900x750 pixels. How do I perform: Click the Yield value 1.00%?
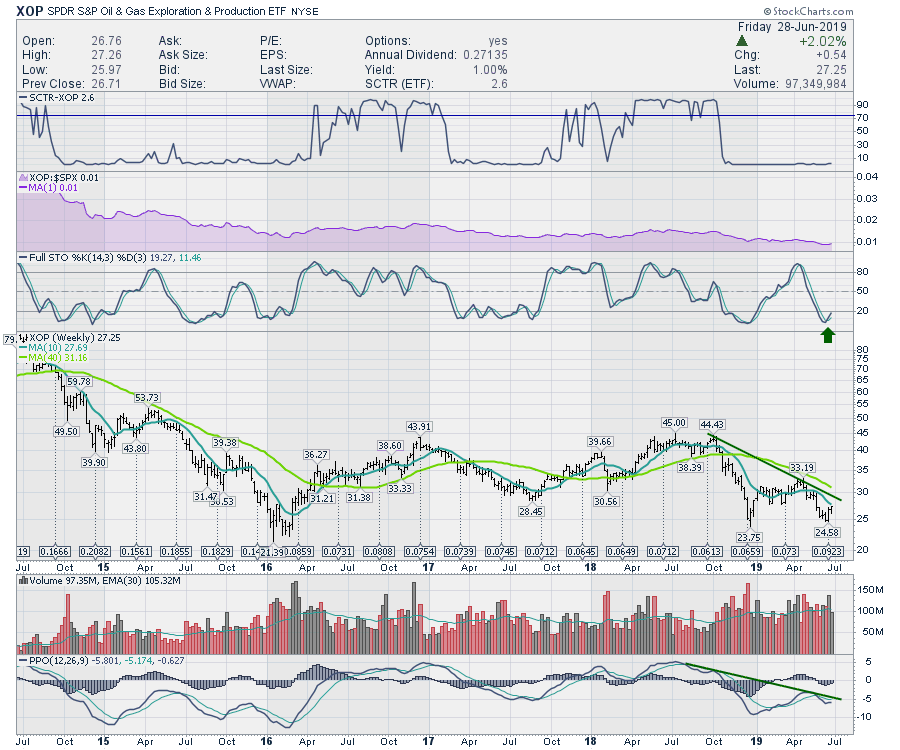(490, 69)
